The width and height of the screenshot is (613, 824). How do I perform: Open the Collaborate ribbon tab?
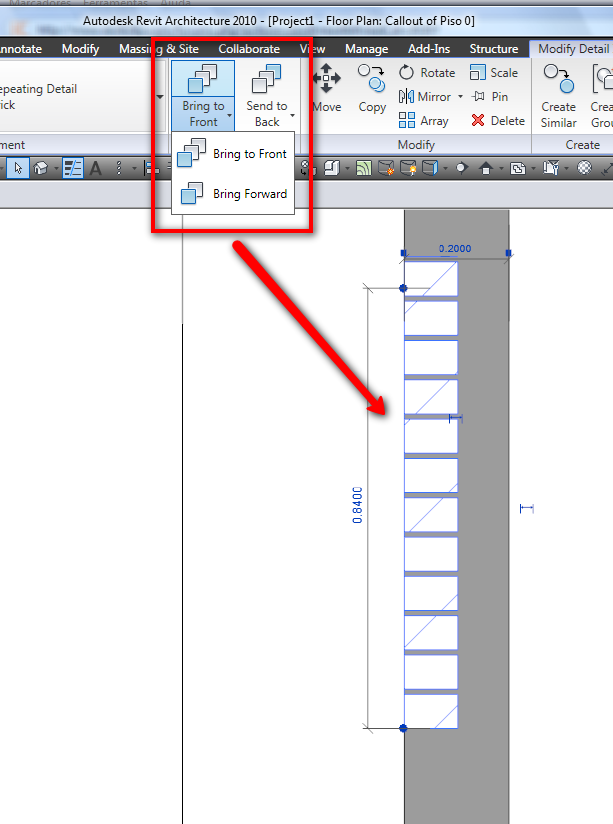pyautogui.click(x=249, y=49)
